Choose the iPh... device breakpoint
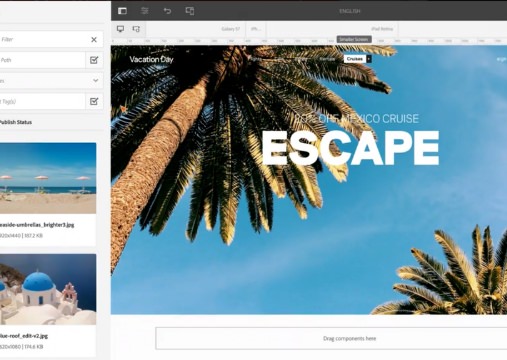The width and height of the screenshot is (507, 360). pyautogui.click(x=256, y=29)
